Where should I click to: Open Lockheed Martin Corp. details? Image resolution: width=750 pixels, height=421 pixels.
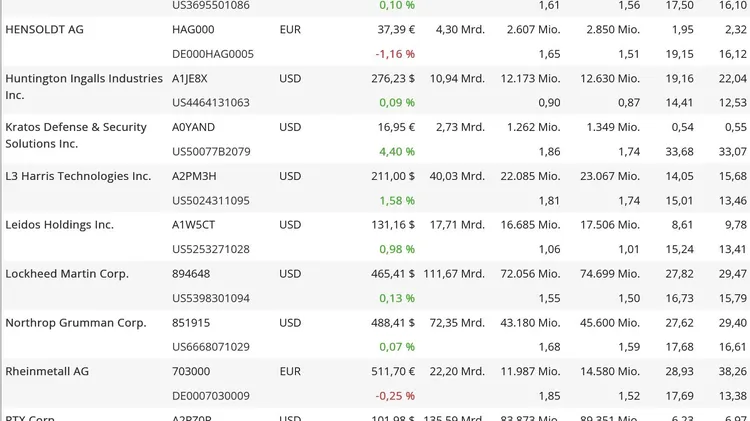67,274
